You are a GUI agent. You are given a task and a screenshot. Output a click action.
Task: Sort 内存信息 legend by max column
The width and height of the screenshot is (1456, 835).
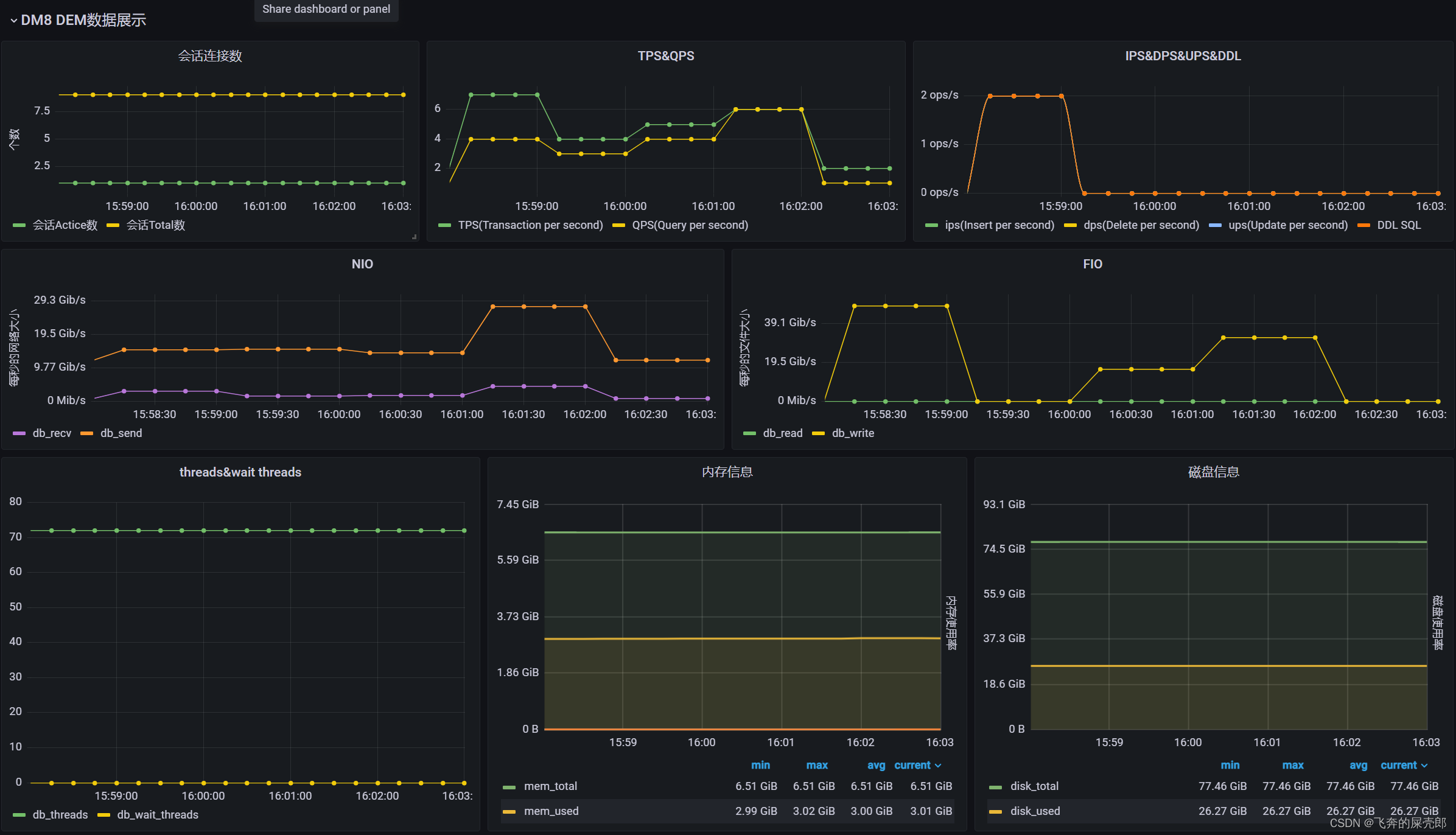click(816, 765)
